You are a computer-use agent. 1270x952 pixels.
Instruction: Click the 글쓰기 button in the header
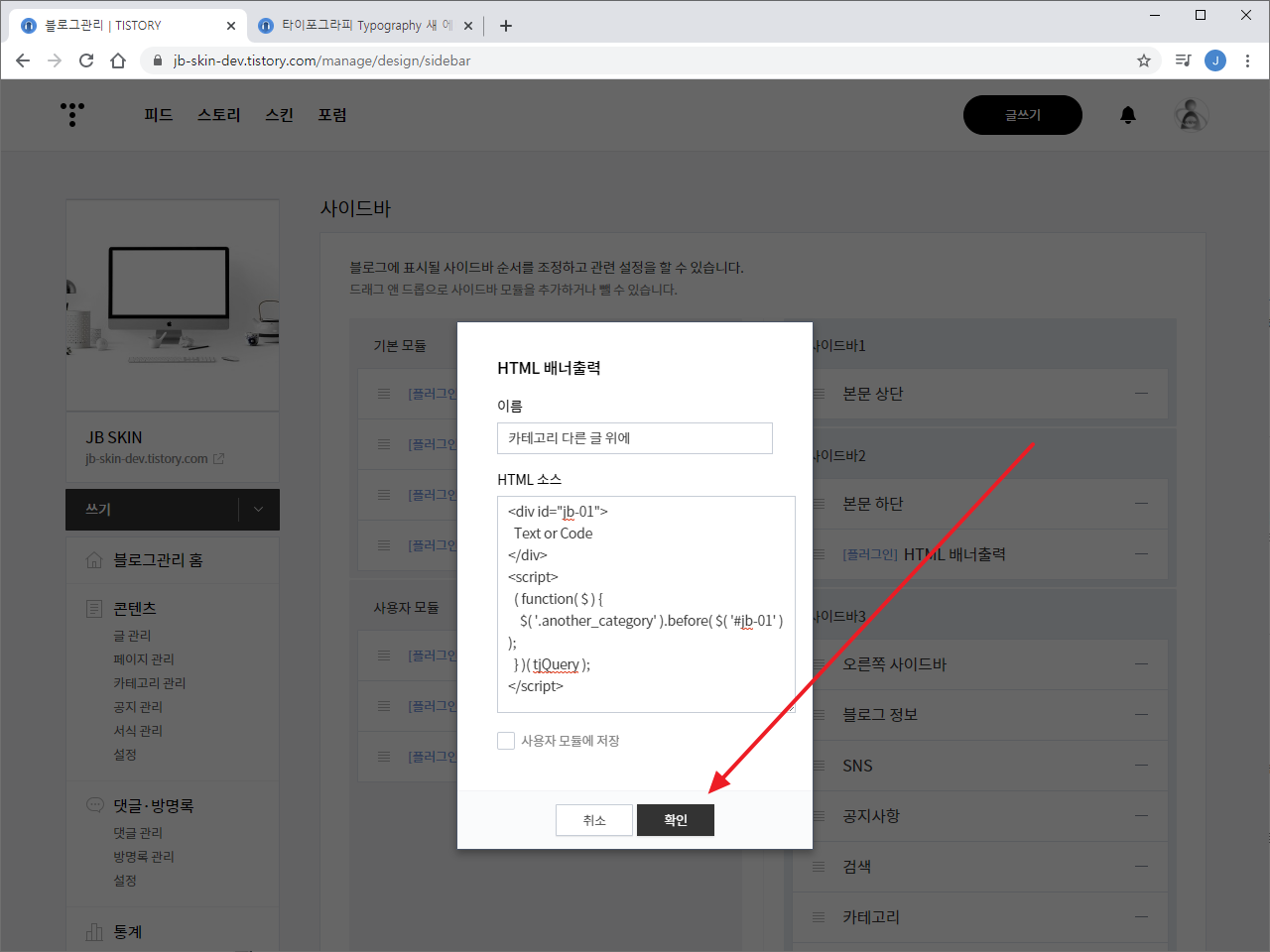click(1023, 115)
